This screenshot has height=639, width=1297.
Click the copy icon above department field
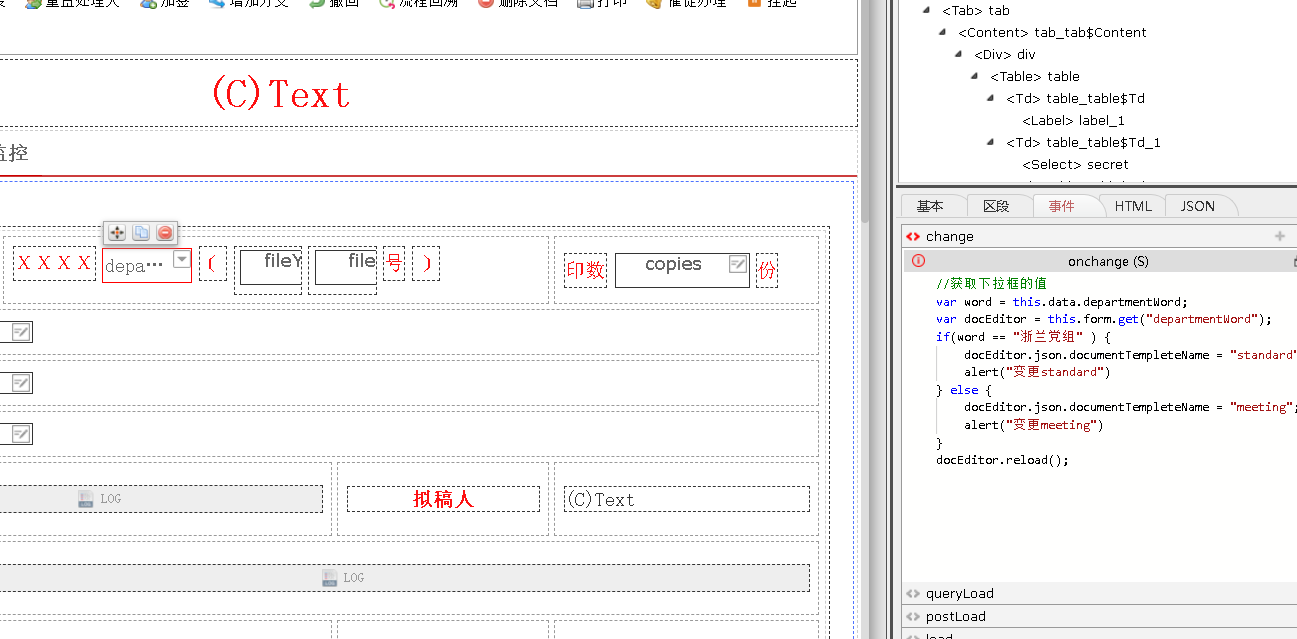141,232
